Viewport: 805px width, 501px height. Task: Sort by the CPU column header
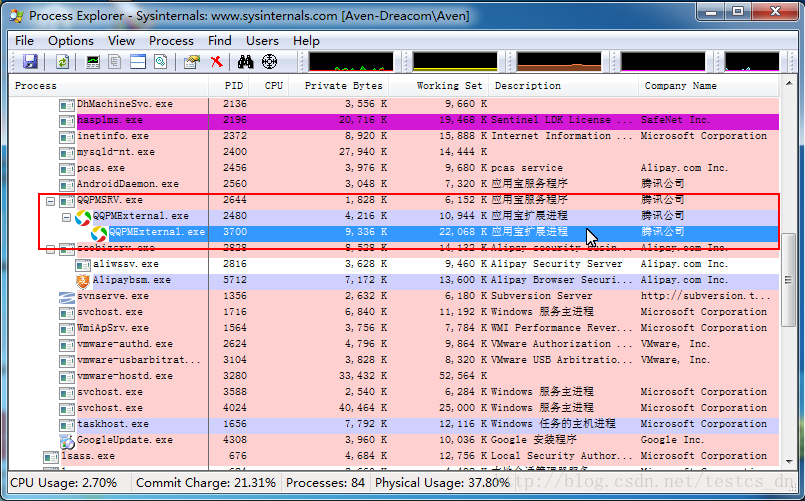(x=268, y=86)
